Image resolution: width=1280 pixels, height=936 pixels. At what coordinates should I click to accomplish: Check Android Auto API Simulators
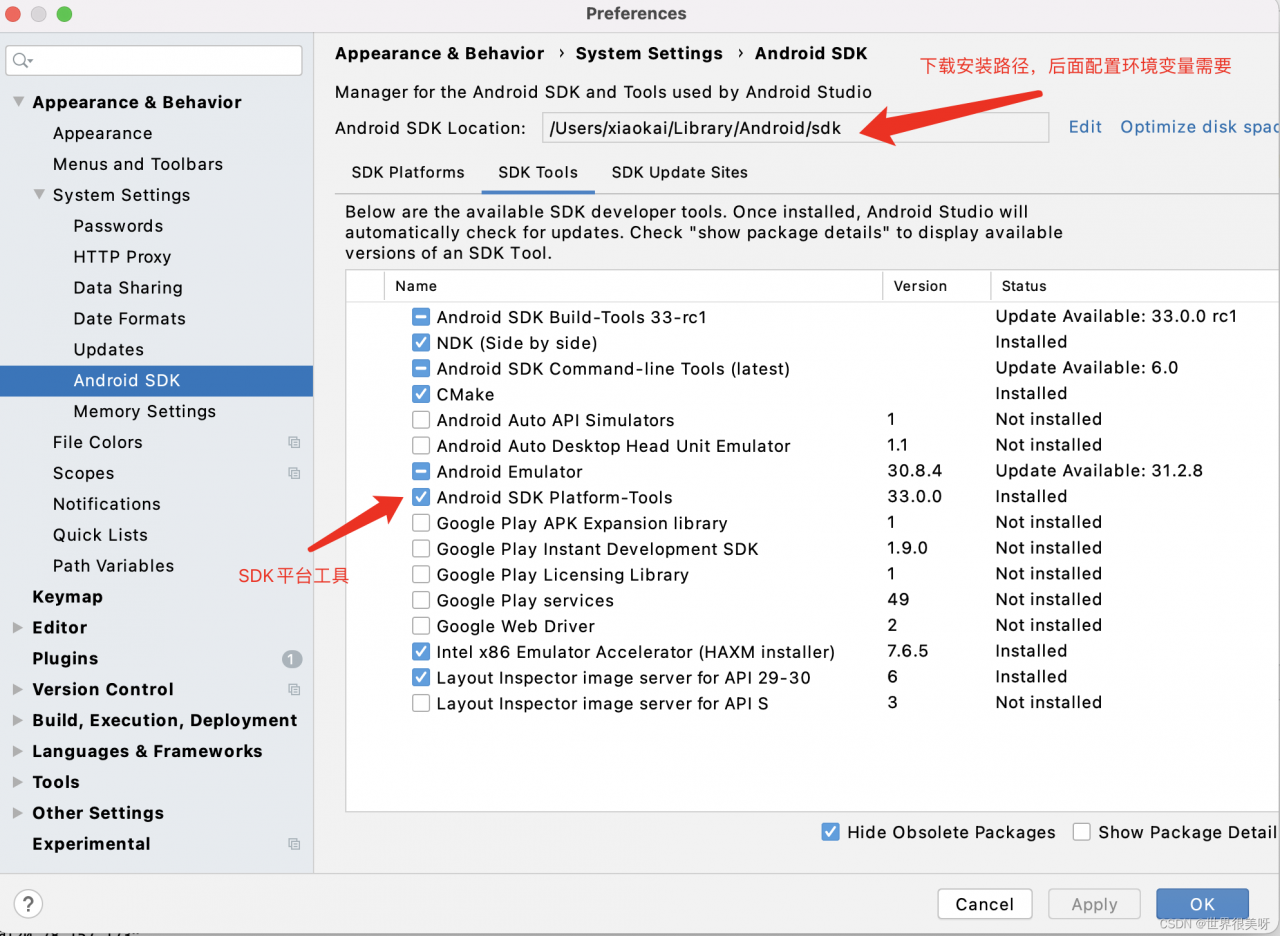(421, 420)
